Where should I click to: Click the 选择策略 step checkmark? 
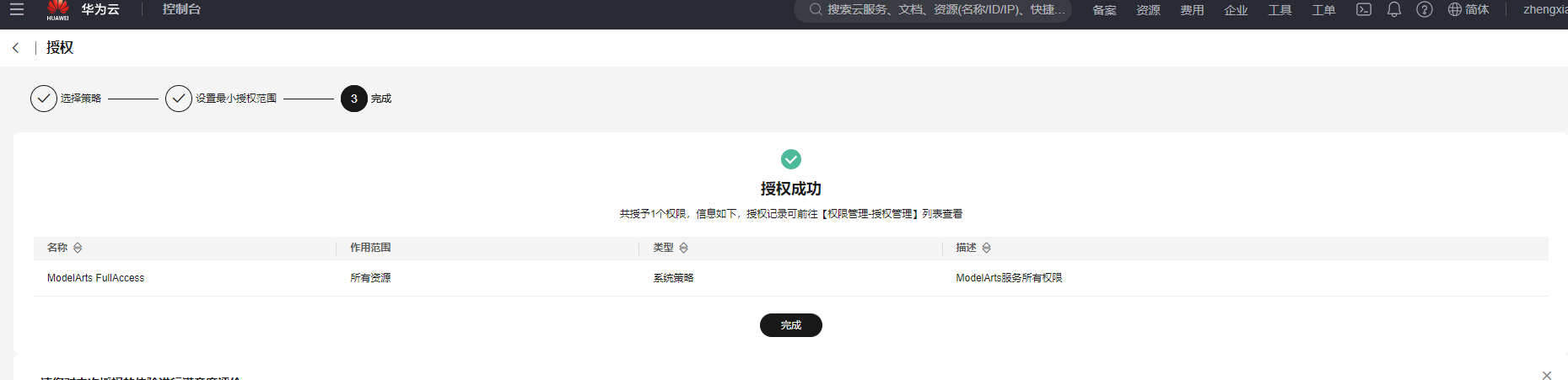point(44,99)
